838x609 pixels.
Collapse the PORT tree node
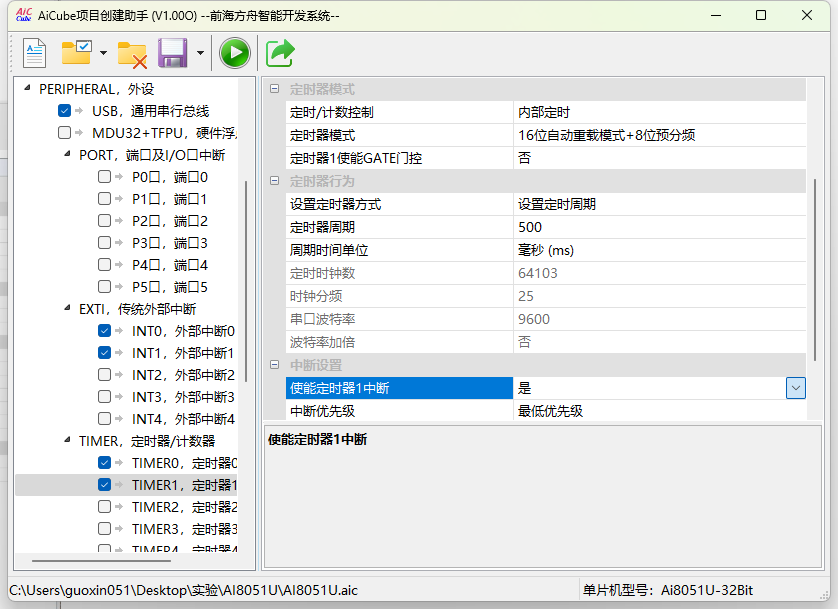coord(67,154)
